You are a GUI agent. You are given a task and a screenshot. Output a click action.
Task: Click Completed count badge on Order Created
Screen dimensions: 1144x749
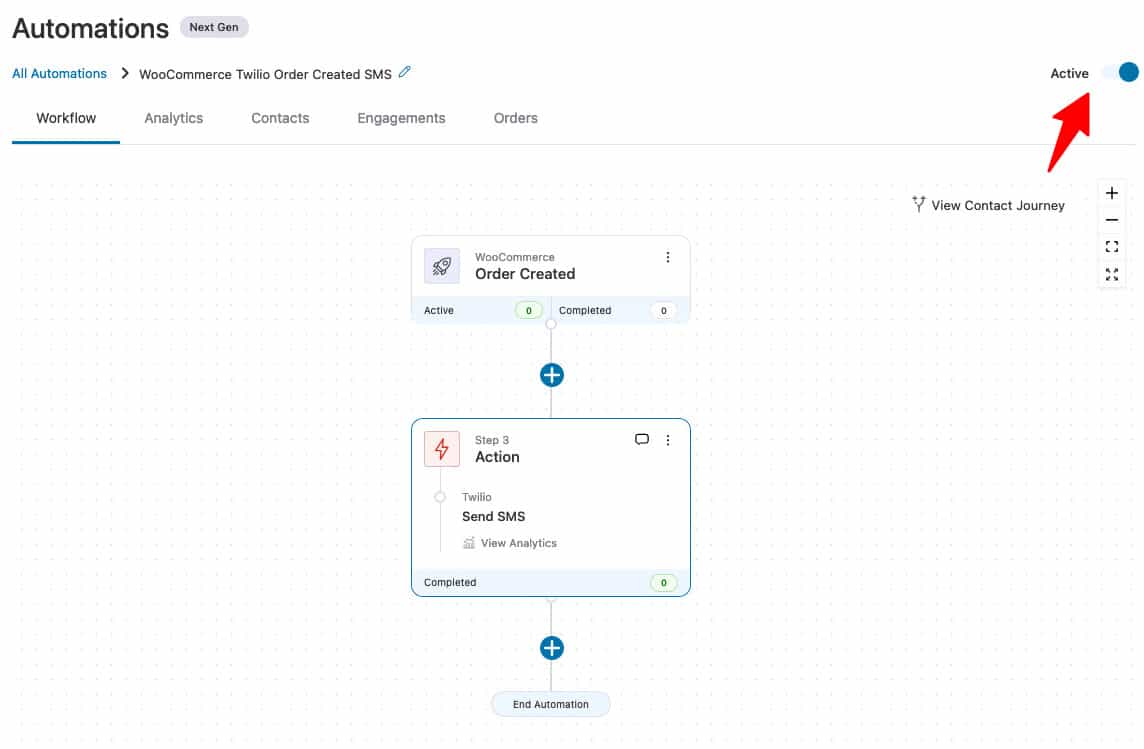pos(663,311)
